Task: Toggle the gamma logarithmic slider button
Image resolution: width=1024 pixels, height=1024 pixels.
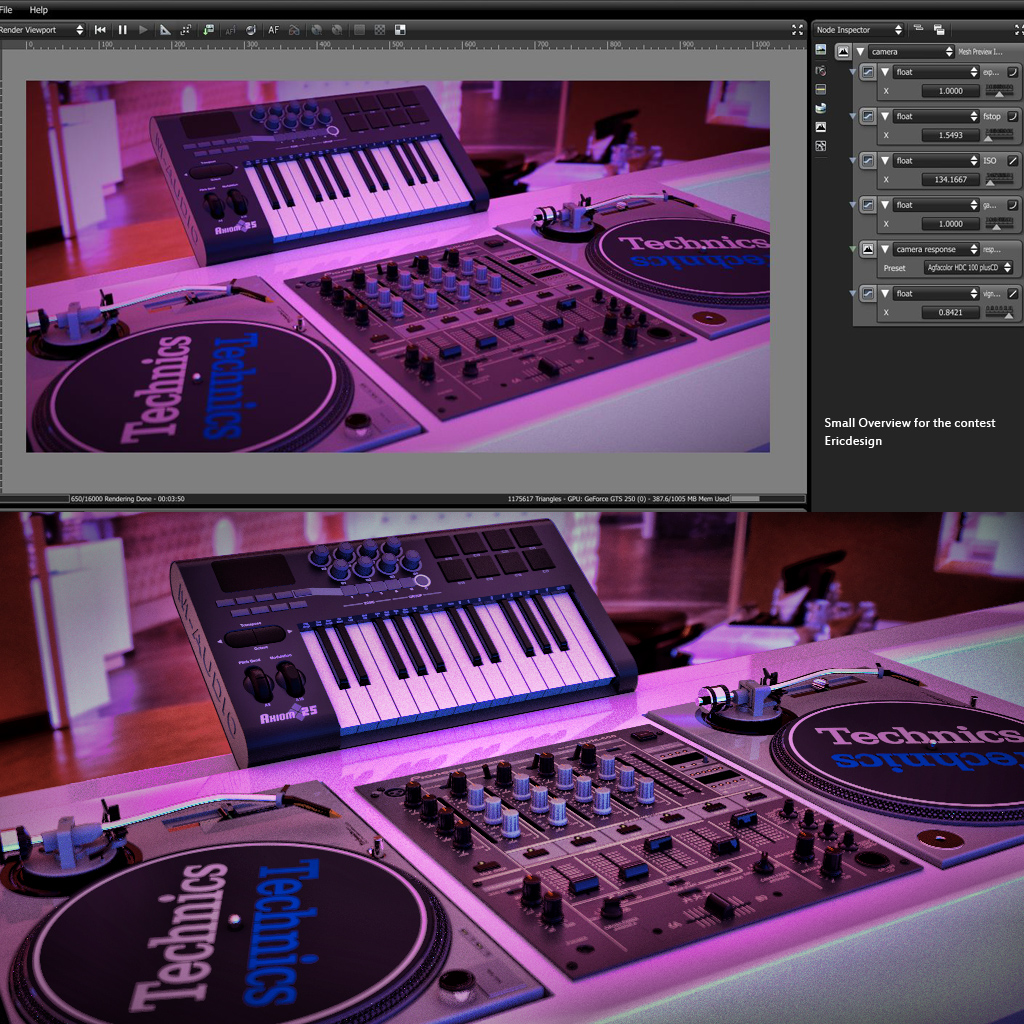Action: pos(1012,205)
